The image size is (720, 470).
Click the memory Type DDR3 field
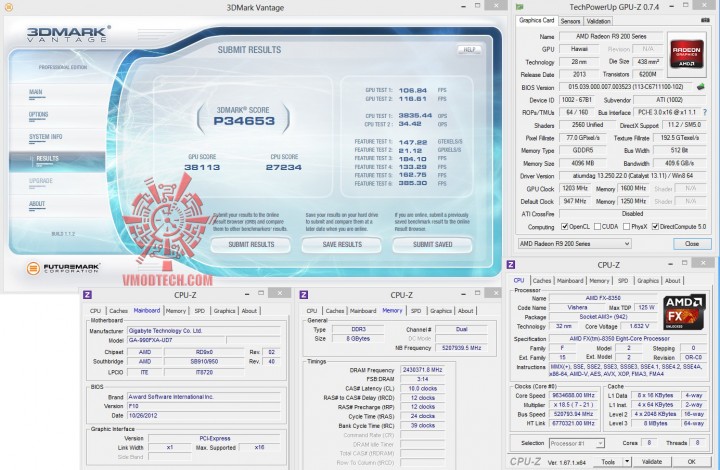(x=359, y=329)
